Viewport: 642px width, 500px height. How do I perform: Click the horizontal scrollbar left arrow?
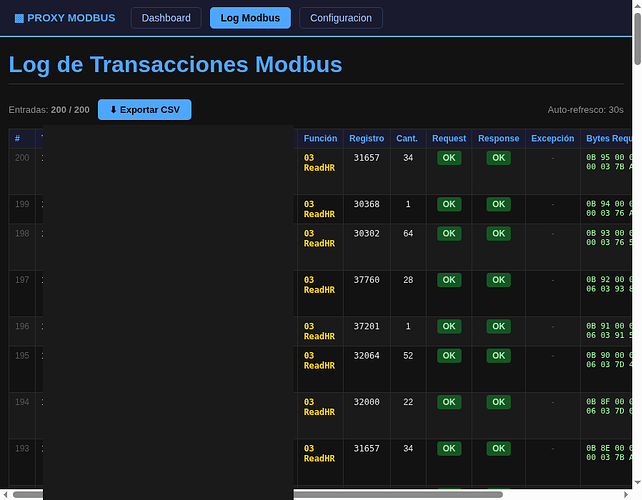coord(5,495)
